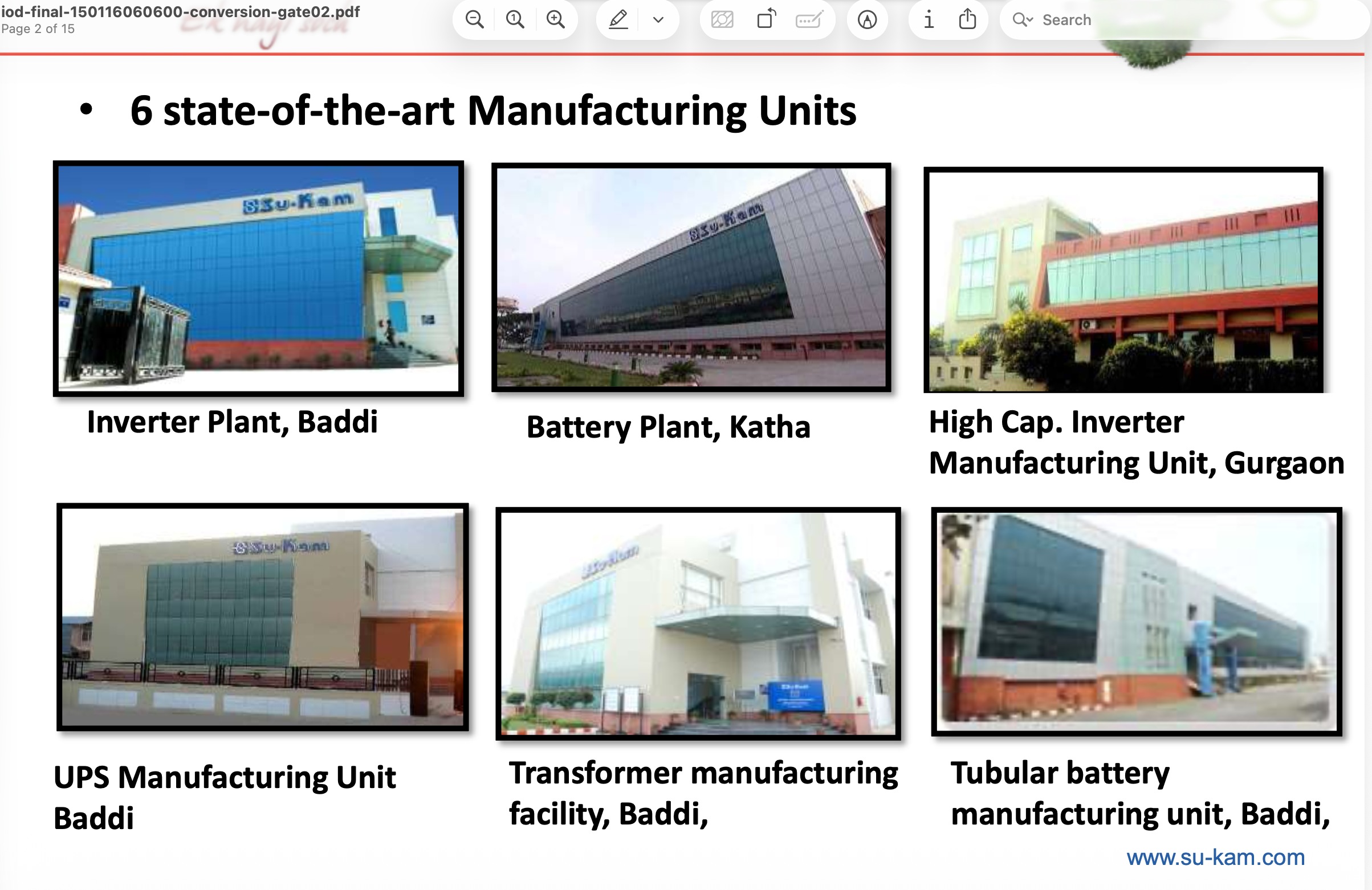Open the www.su-kam.com link
Image resolution: width=1372 pixels, height=890 pixels.
click(1215, 857)
